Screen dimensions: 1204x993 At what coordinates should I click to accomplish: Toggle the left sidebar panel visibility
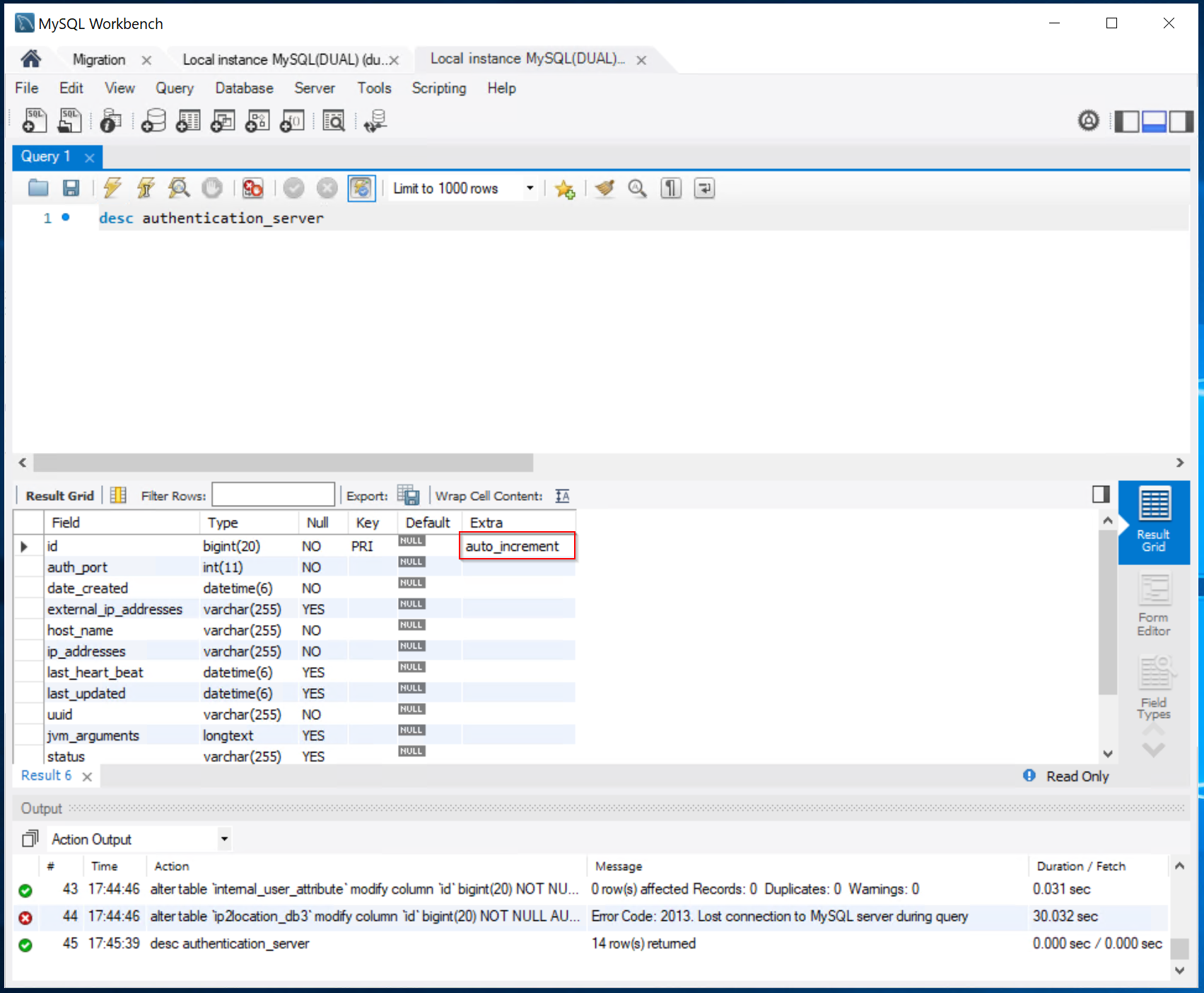[x=1126, y=122]
